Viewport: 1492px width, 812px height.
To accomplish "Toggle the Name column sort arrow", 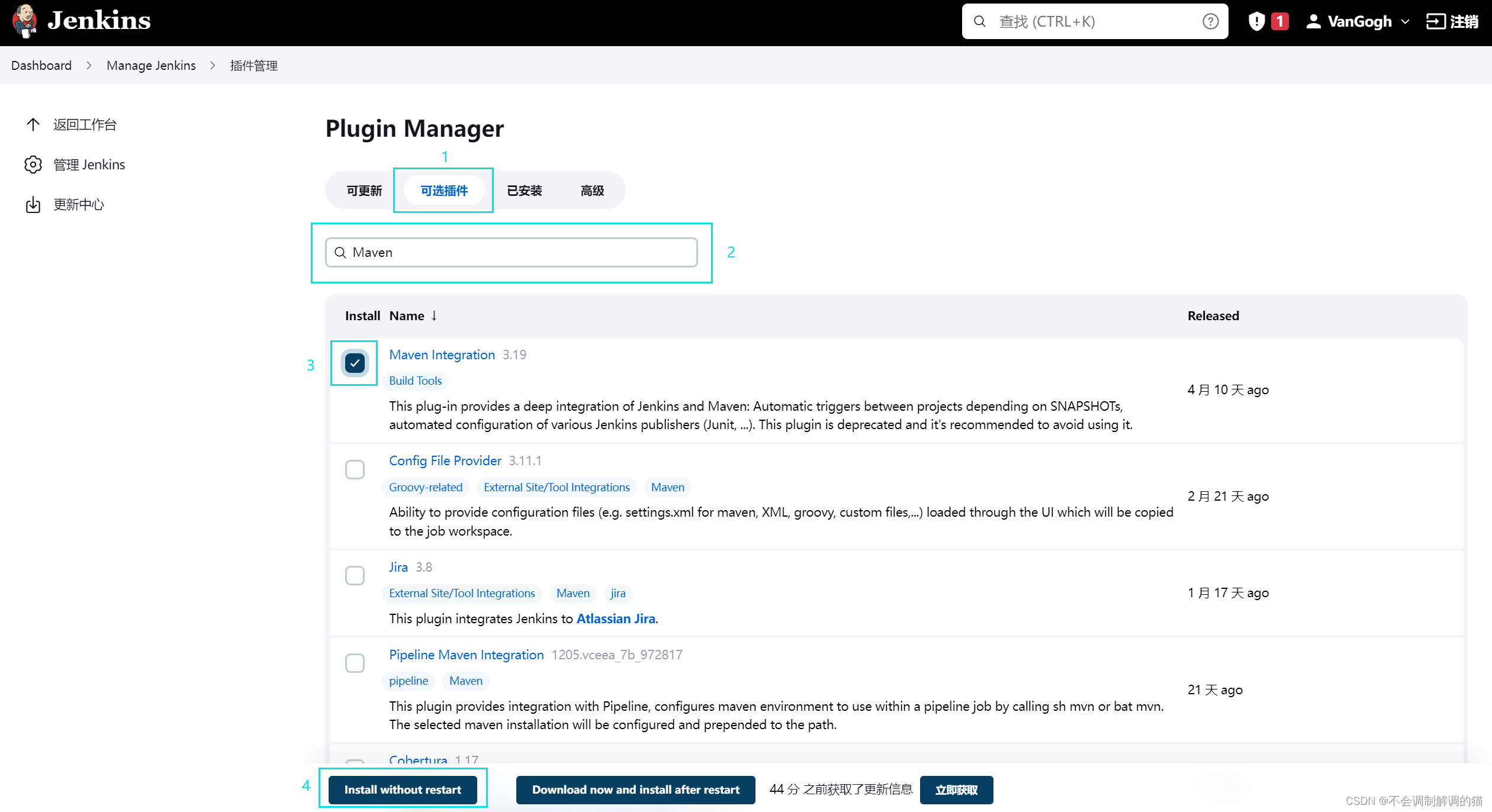I will pyautogui.click(x=434, y=315).
